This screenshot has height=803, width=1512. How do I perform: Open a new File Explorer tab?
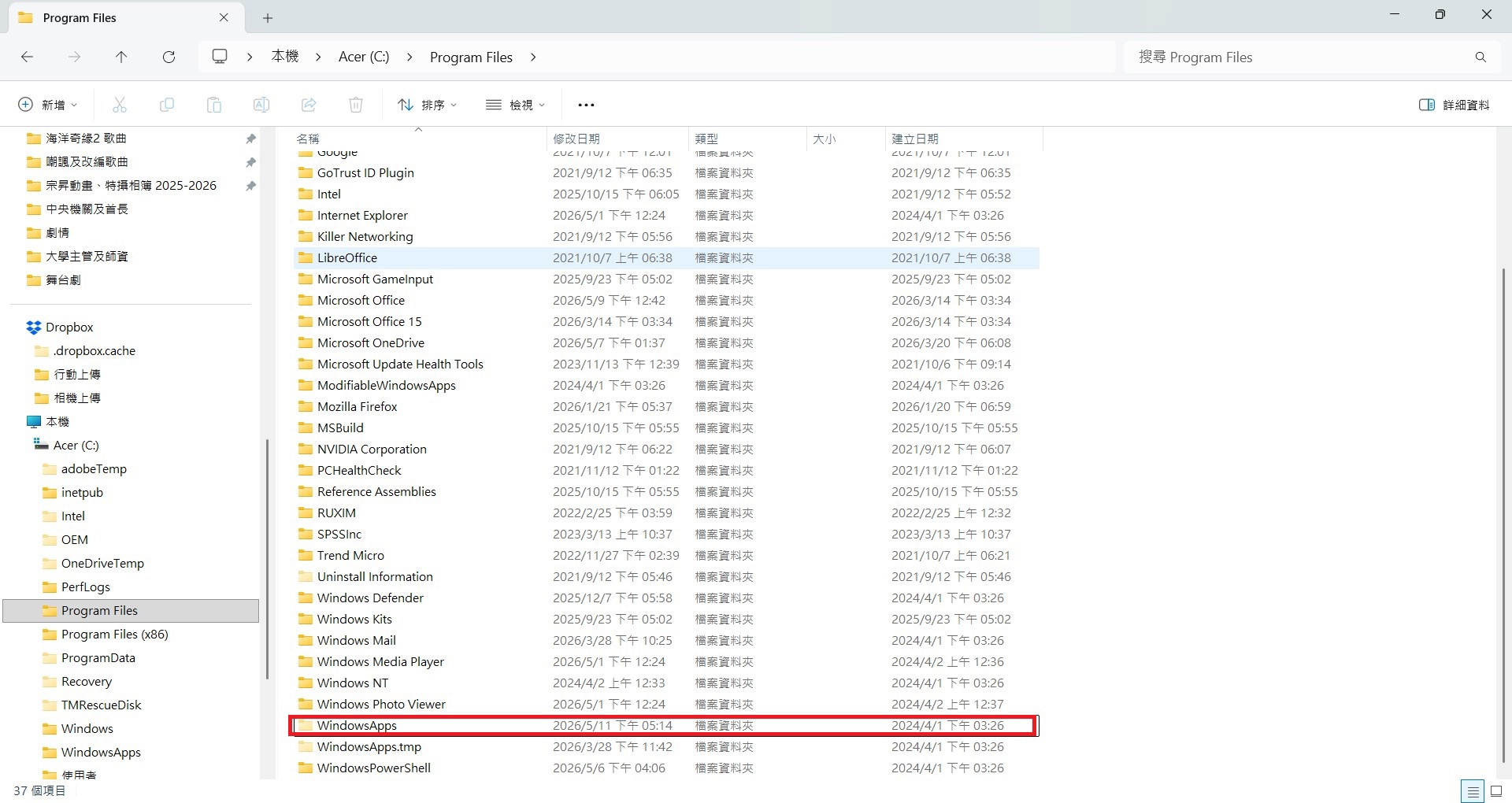click(x=268, y=17)
